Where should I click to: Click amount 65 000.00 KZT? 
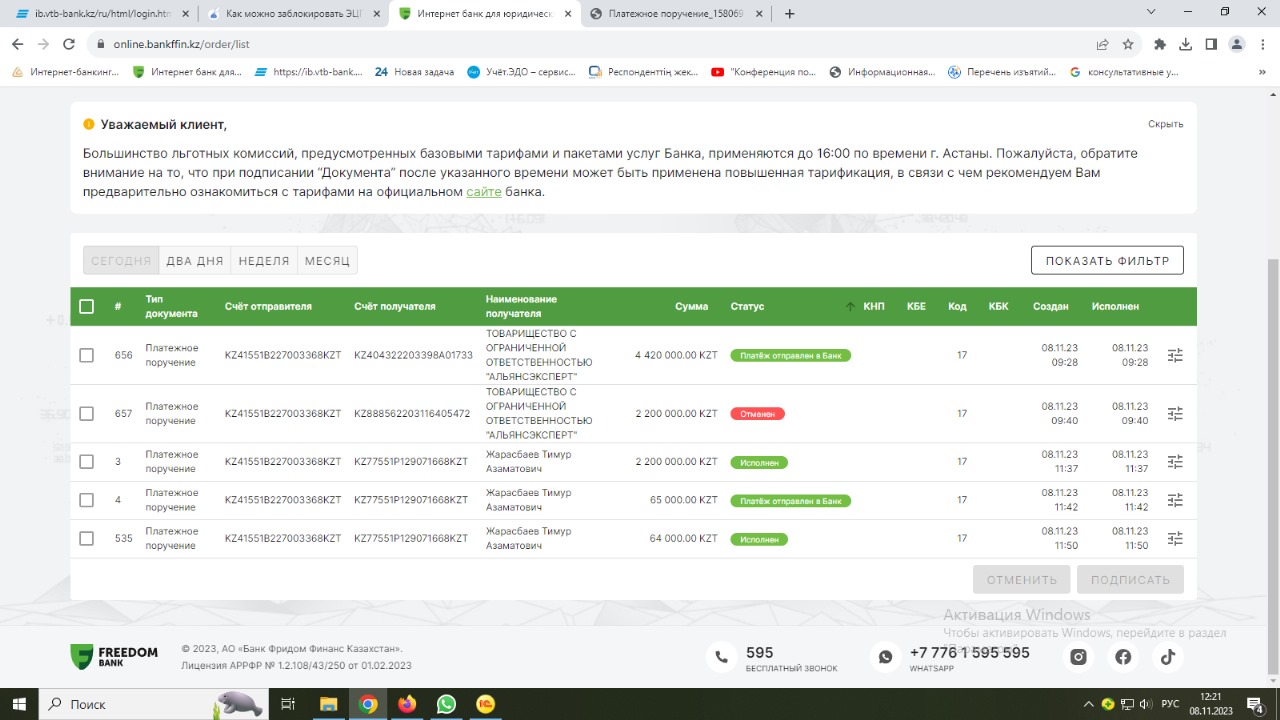[684, 500]
